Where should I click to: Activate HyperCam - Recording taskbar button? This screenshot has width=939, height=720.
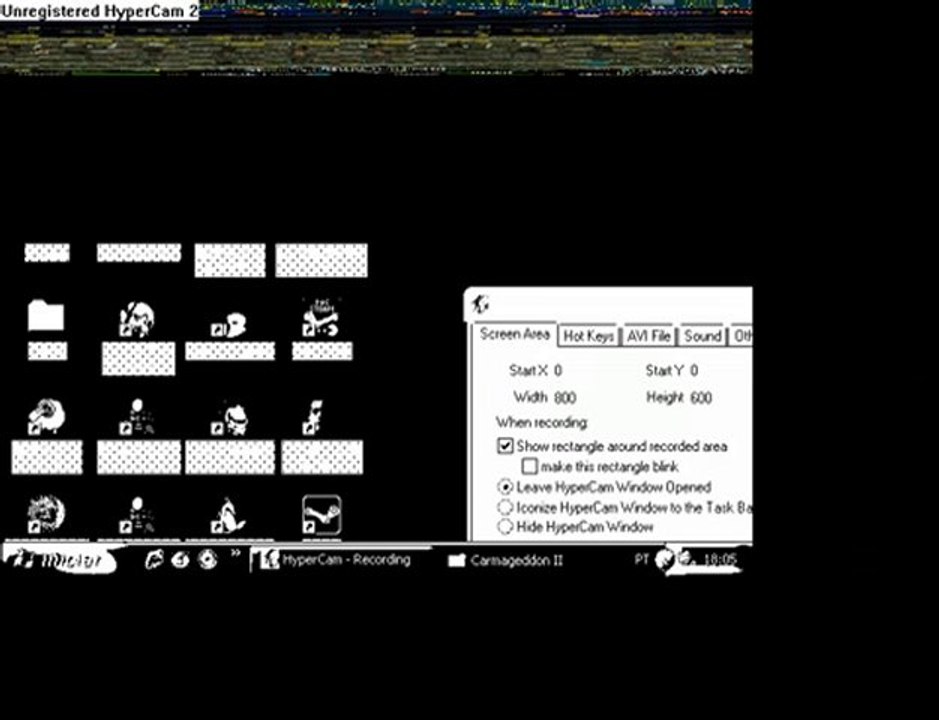point(339,559)
